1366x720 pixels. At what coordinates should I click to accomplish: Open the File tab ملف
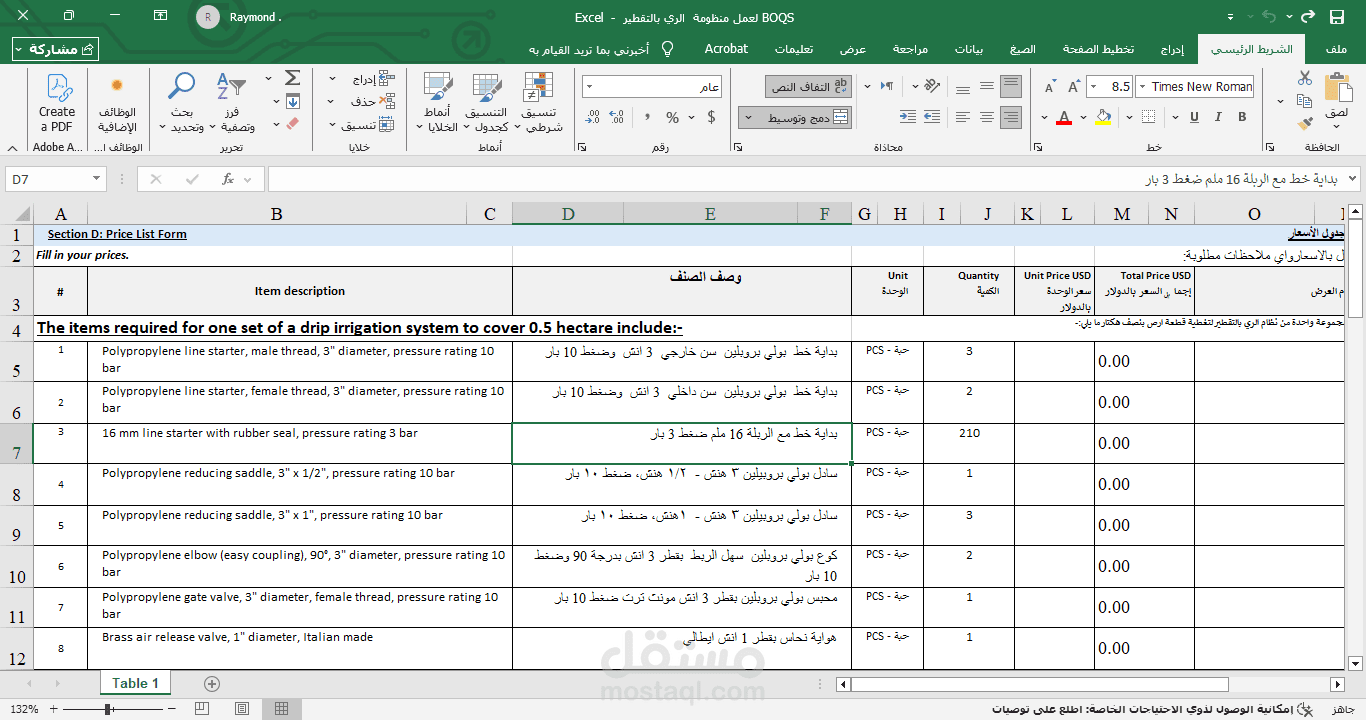(x=1336, y=49)
